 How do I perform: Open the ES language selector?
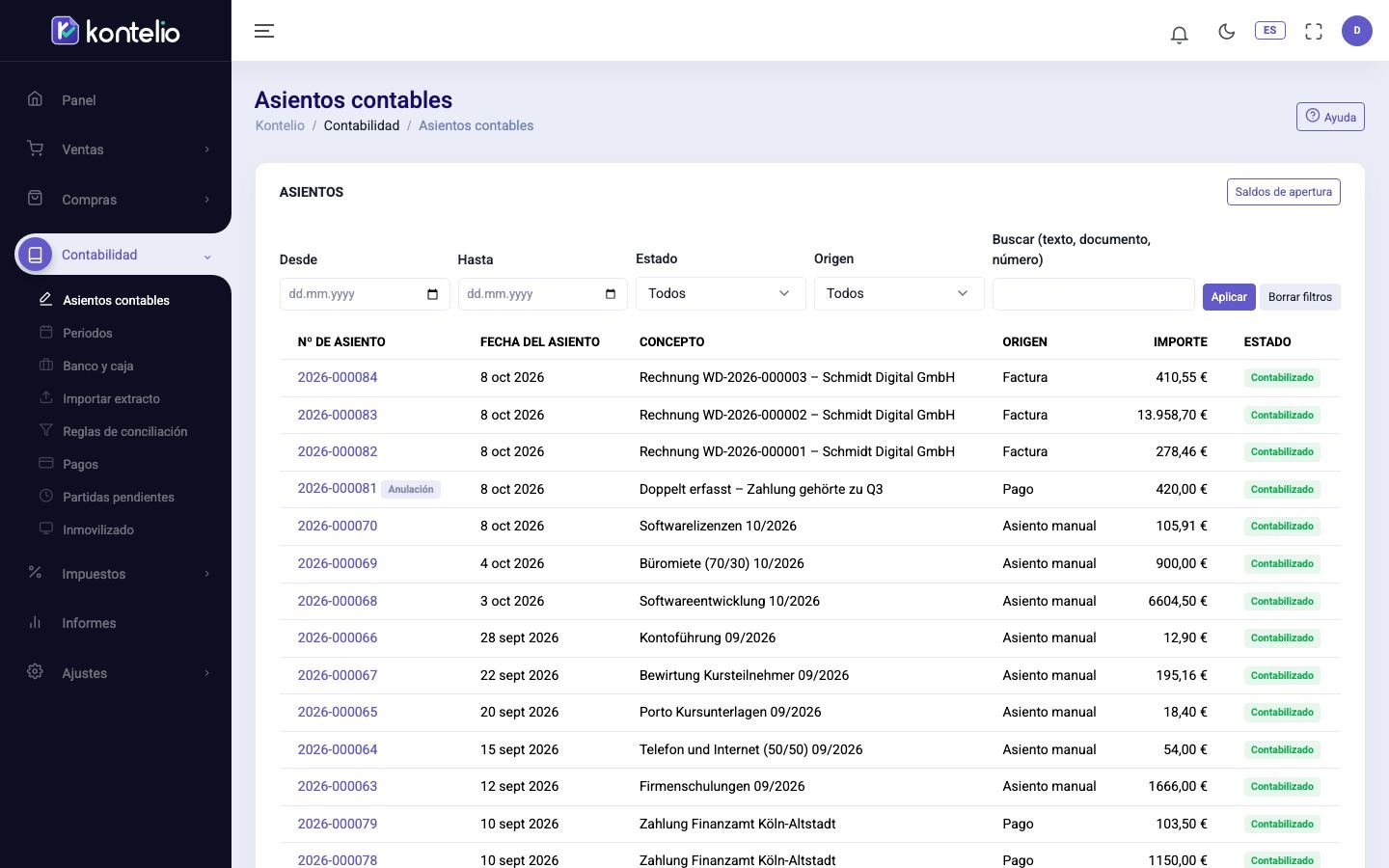point(1269,31)
